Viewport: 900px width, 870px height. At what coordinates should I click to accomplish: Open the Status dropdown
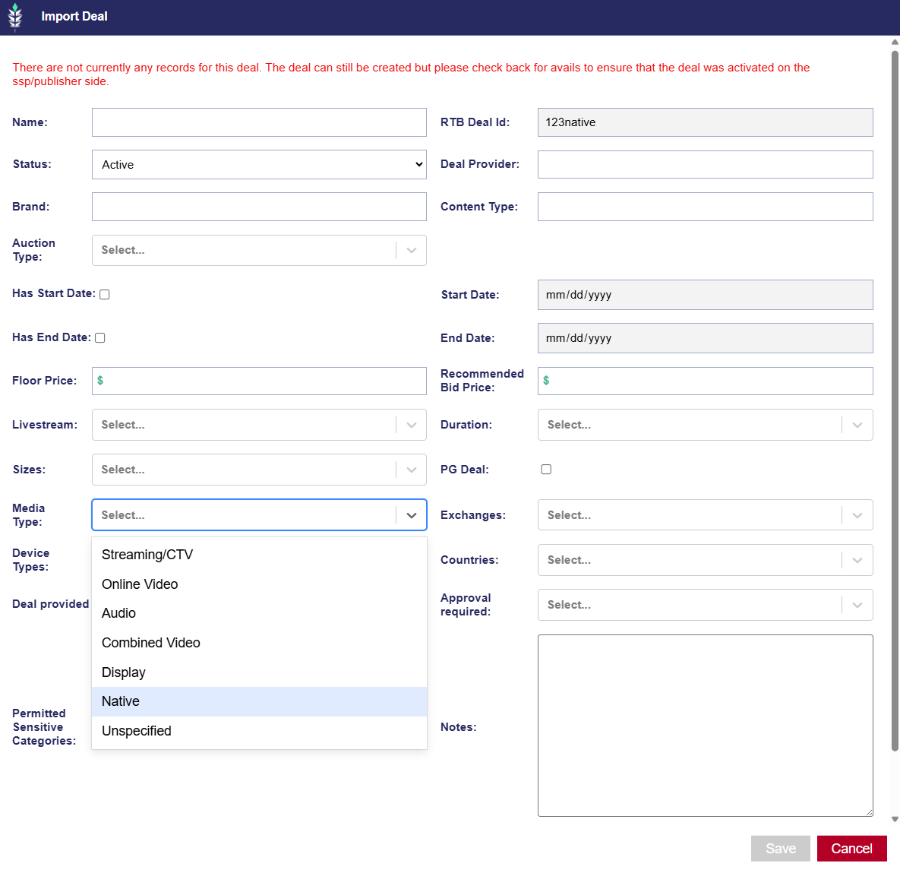coord(259,165)
